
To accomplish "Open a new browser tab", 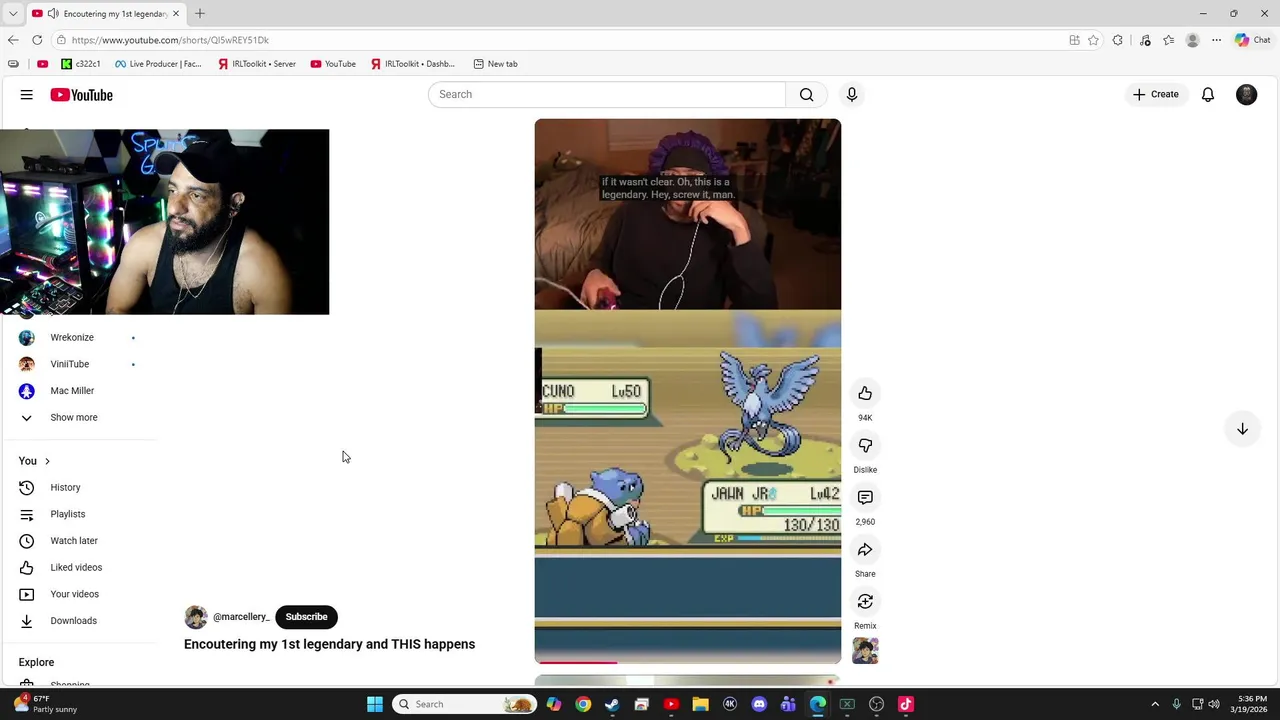I will pos(200,13).
